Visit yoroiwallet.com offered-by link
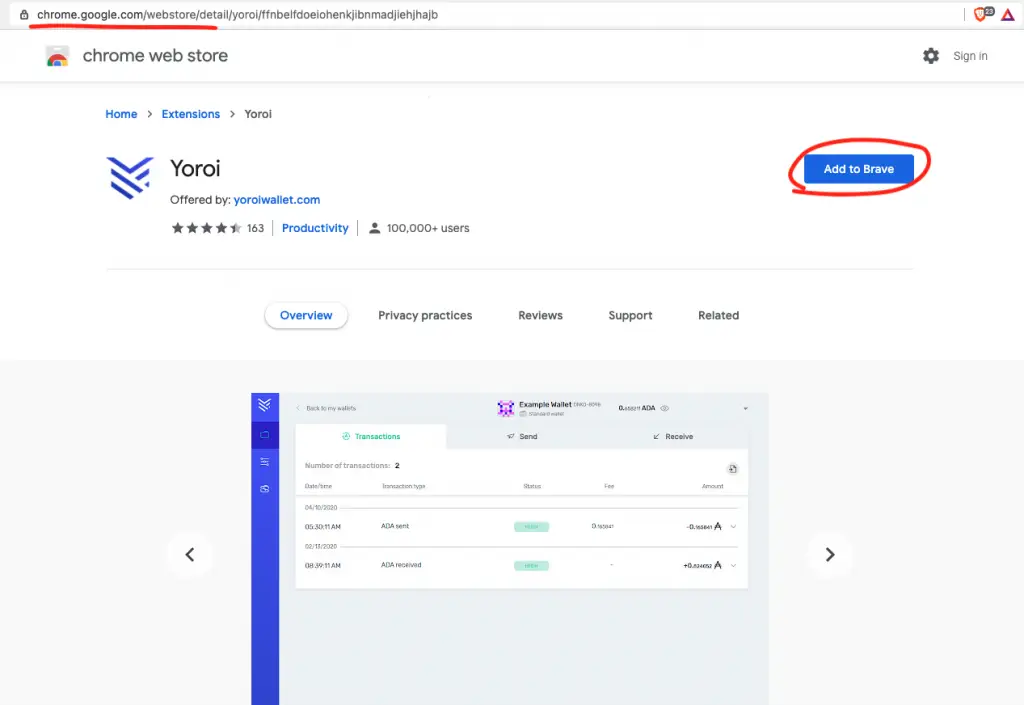 [x=277, y=200]
